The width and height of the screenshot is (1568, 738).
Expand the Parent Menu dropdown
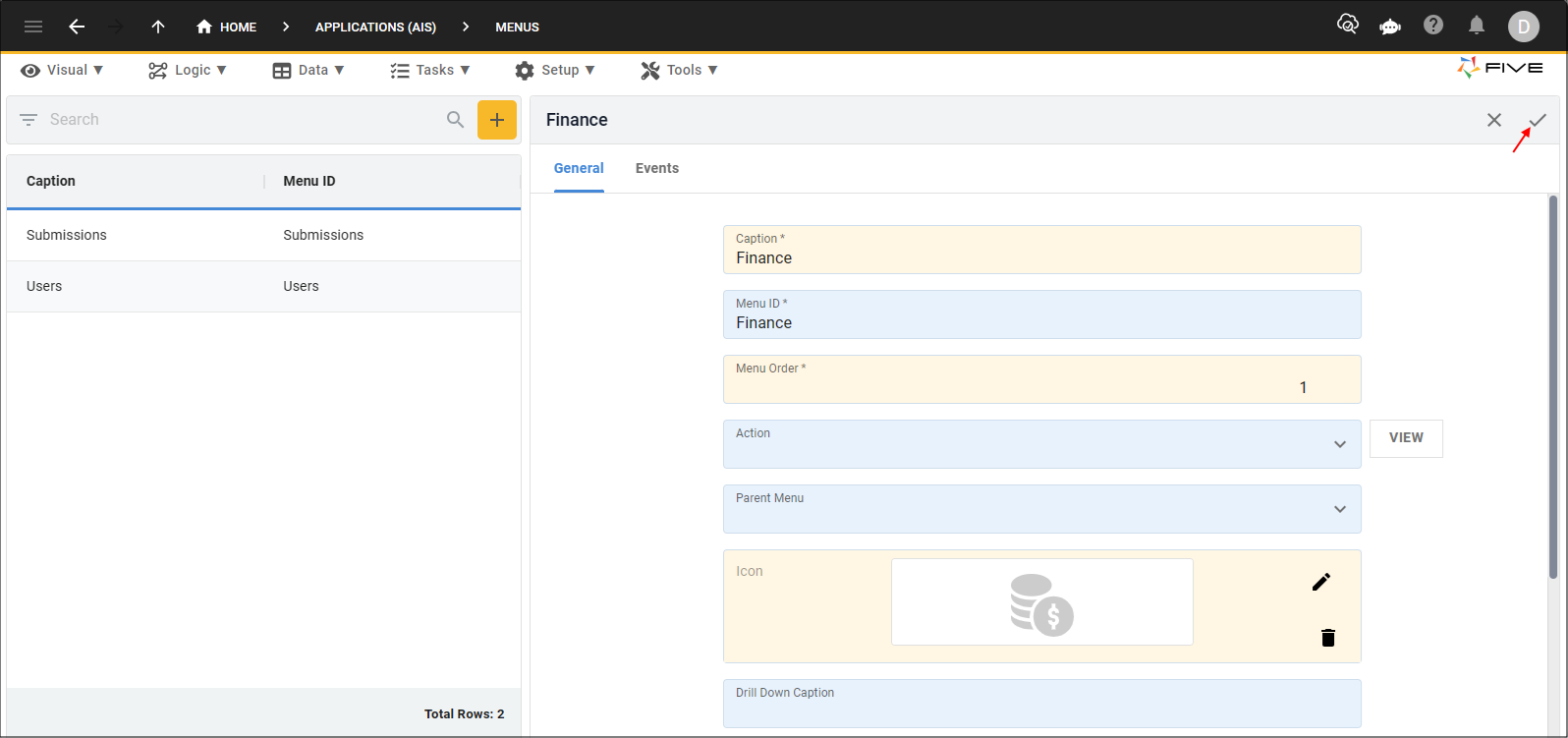point(1339,509)
